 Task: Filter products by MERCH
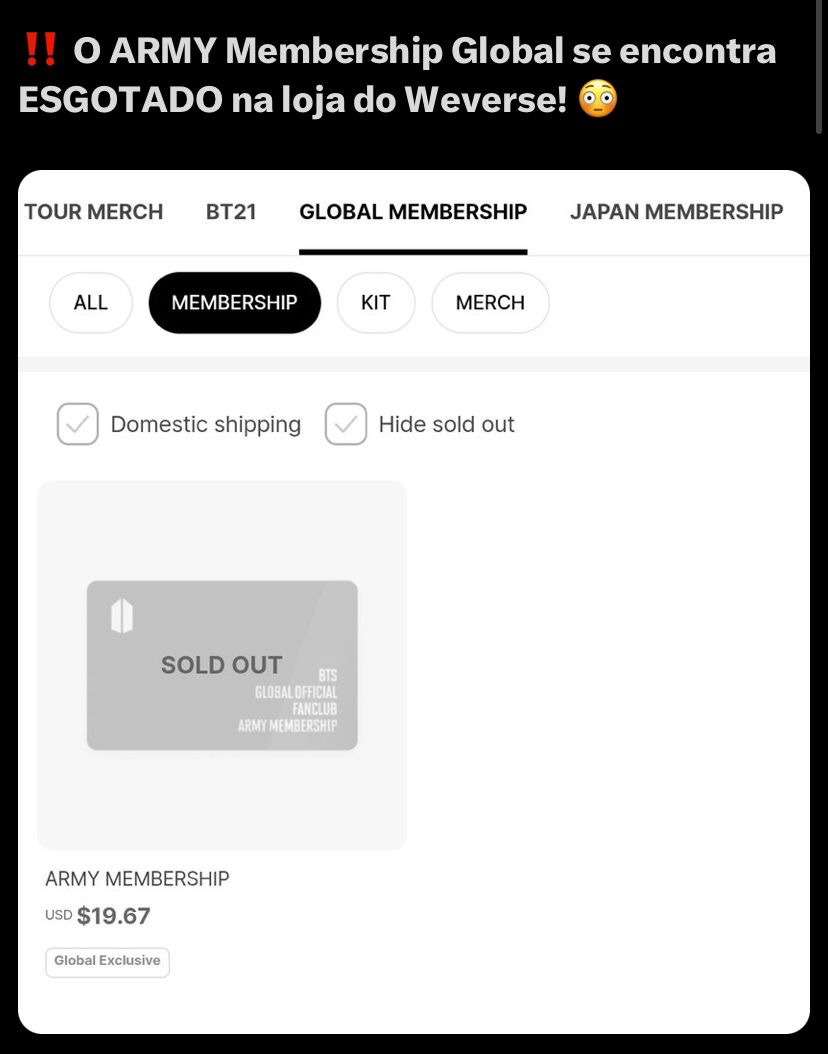tap(490, 302)
